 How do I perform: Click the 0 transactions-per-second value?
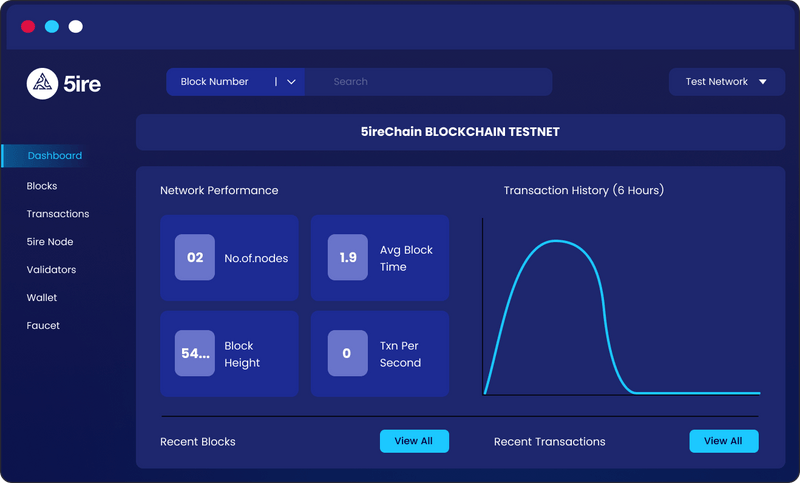point(347,353)
